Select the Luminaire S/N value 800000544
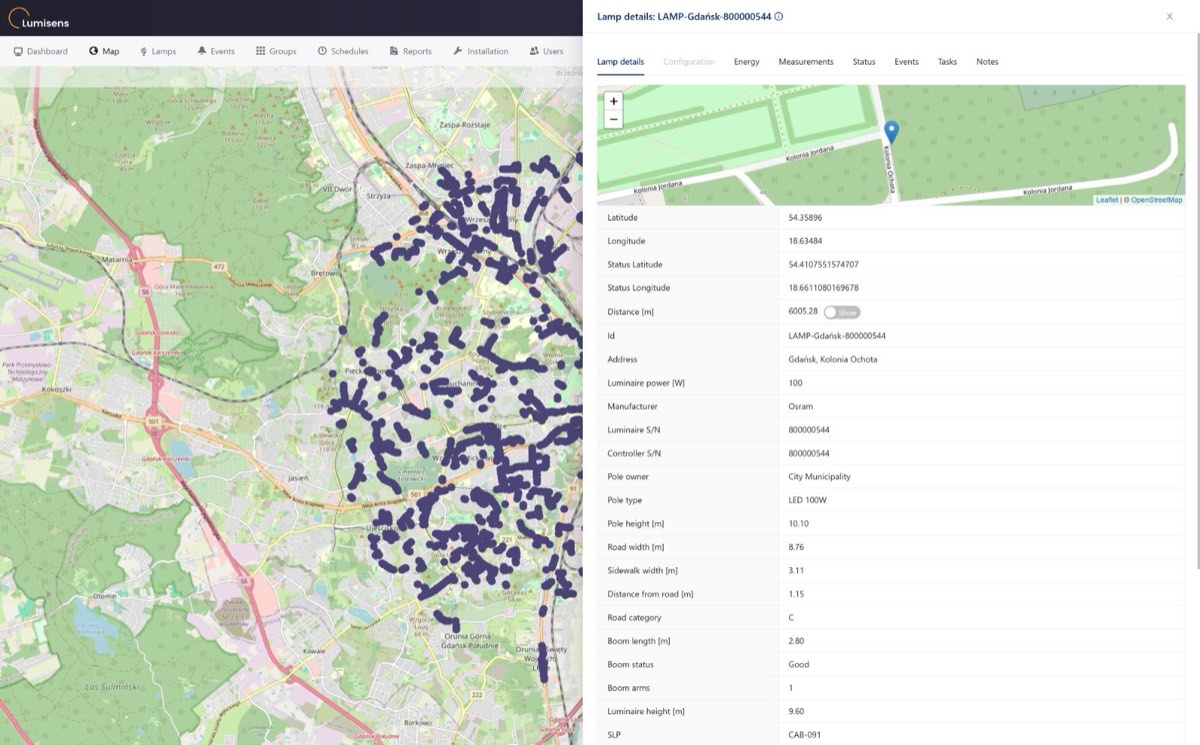 (809, 430)
